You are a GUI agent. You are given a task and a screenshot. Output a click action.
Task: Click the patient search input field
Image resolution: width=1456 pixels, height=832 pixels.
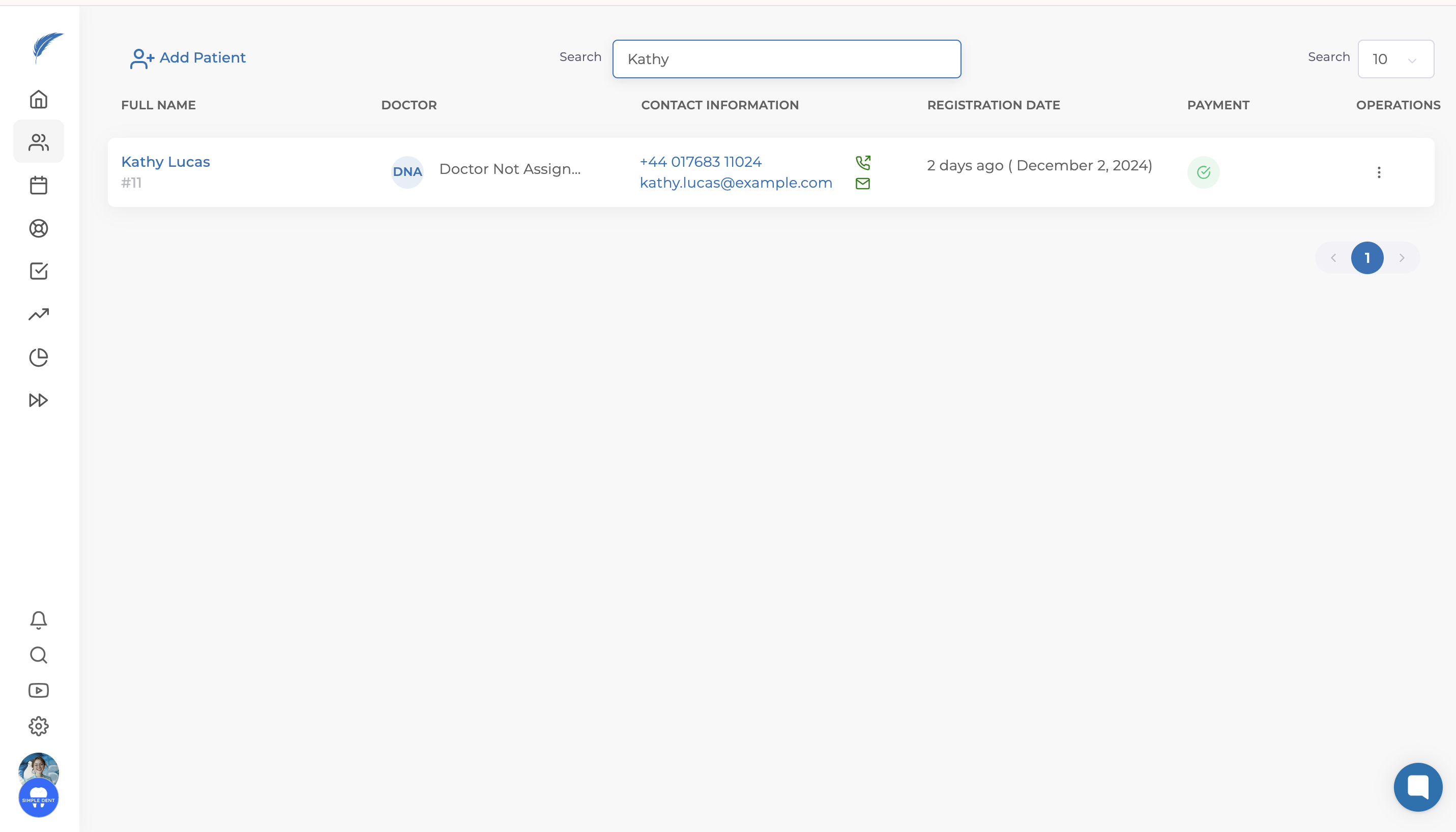[786, 59]
